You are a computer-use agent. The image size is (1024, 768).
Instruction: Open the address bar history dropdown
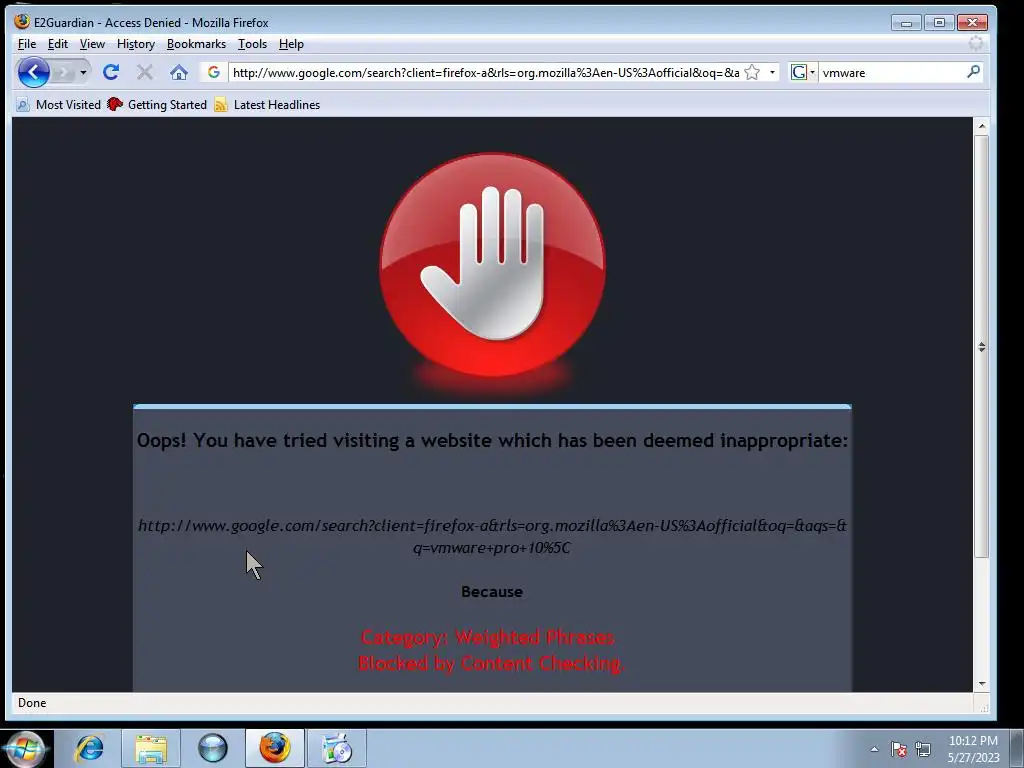click(772, 72)
